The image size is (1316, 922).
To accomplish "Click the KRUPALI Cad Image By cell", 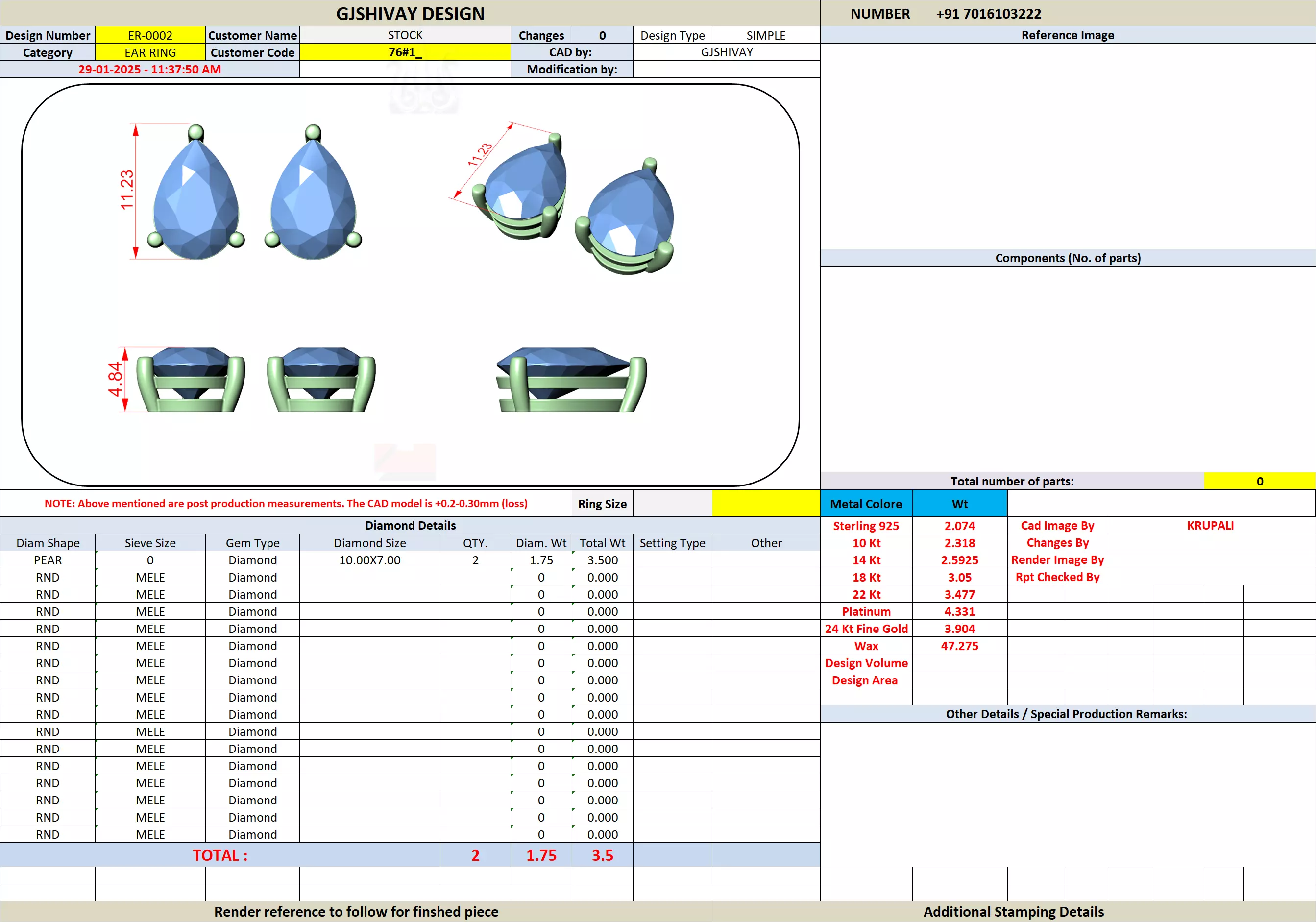I will pyautogui.click(x=1210, y=526).
